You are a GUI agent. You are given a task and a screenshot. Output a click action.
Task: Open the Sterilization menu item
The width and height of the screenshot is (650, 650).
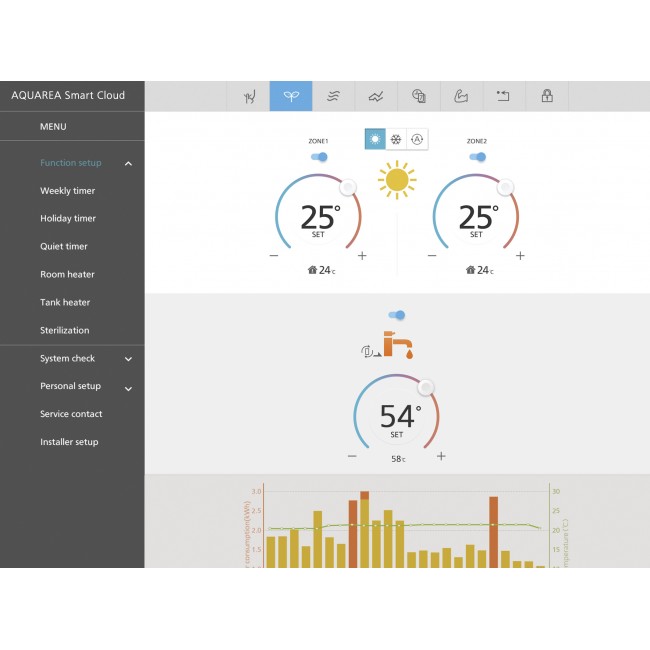coord(64,330)
